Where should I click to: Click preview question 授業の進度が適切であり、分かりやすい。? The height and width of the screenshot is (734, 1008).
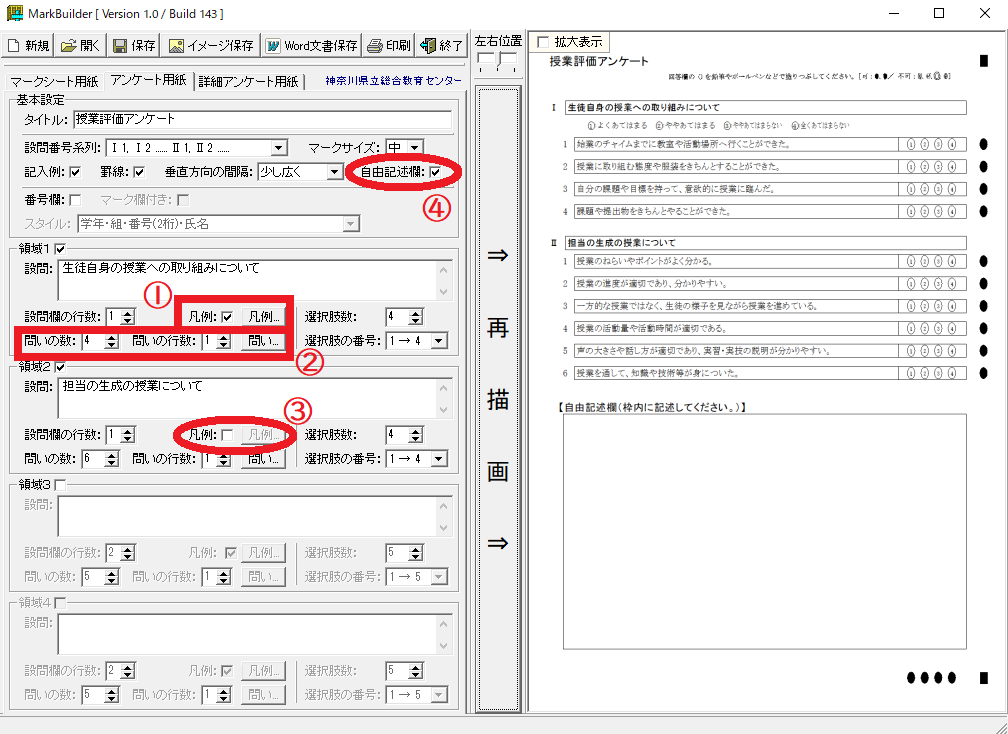[x=652, y=283]
